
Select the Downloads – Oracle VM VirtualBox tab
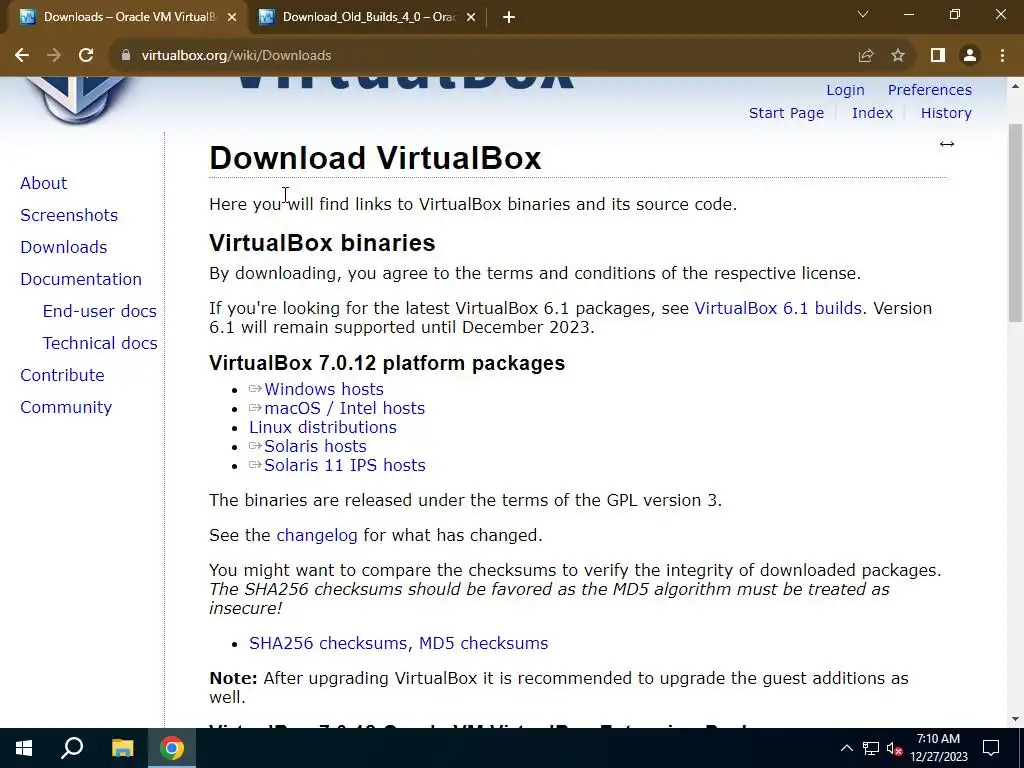coord(128,17)
